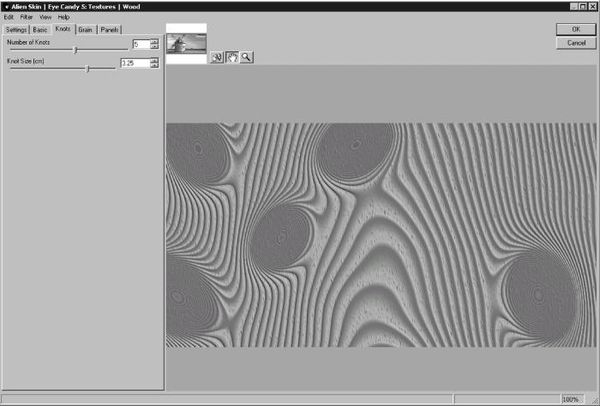
Task: Select the magnifier zoom tool
Action: [x=246, y=58]
